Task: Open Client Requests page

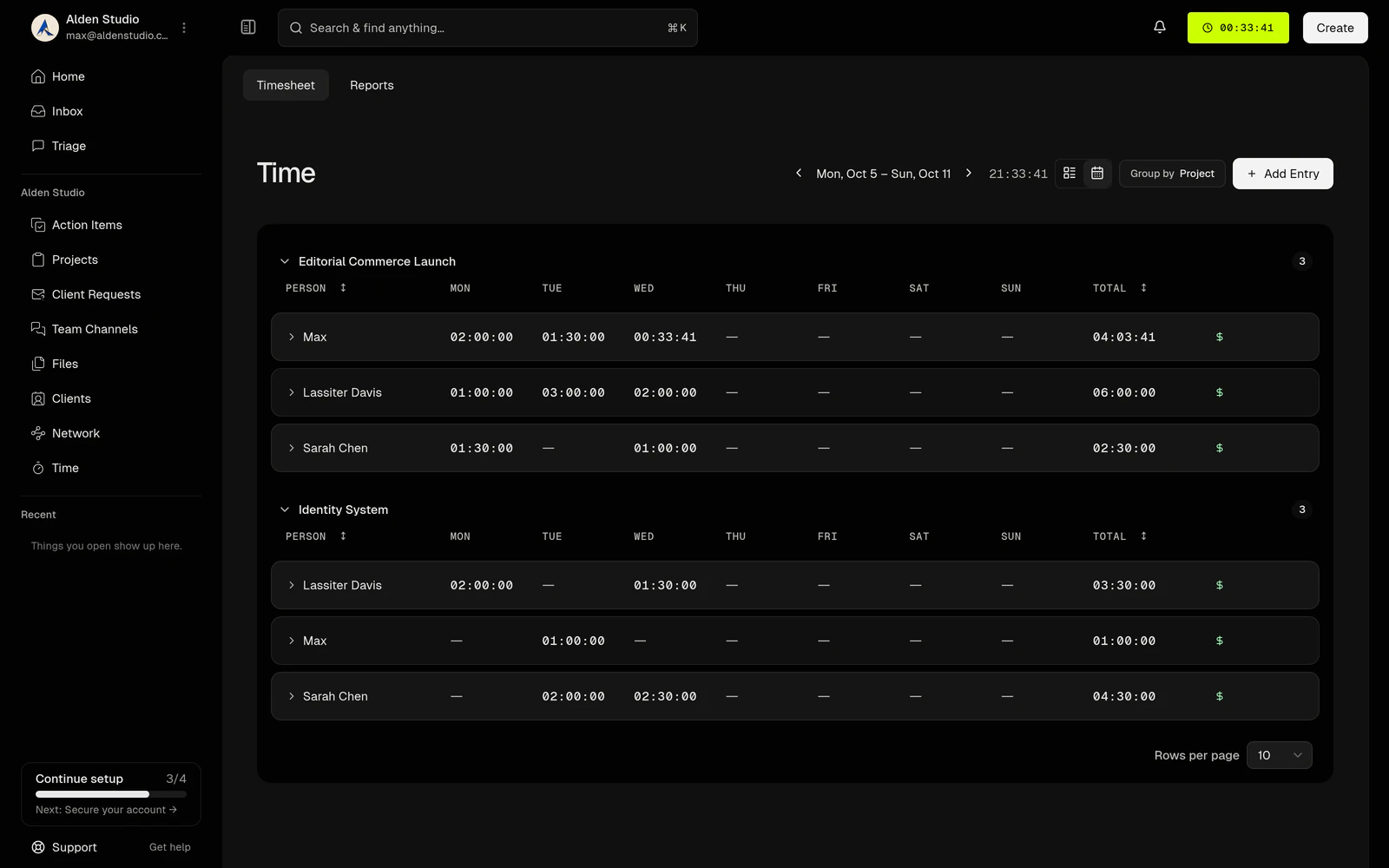Action: click(x=111, y=294)
